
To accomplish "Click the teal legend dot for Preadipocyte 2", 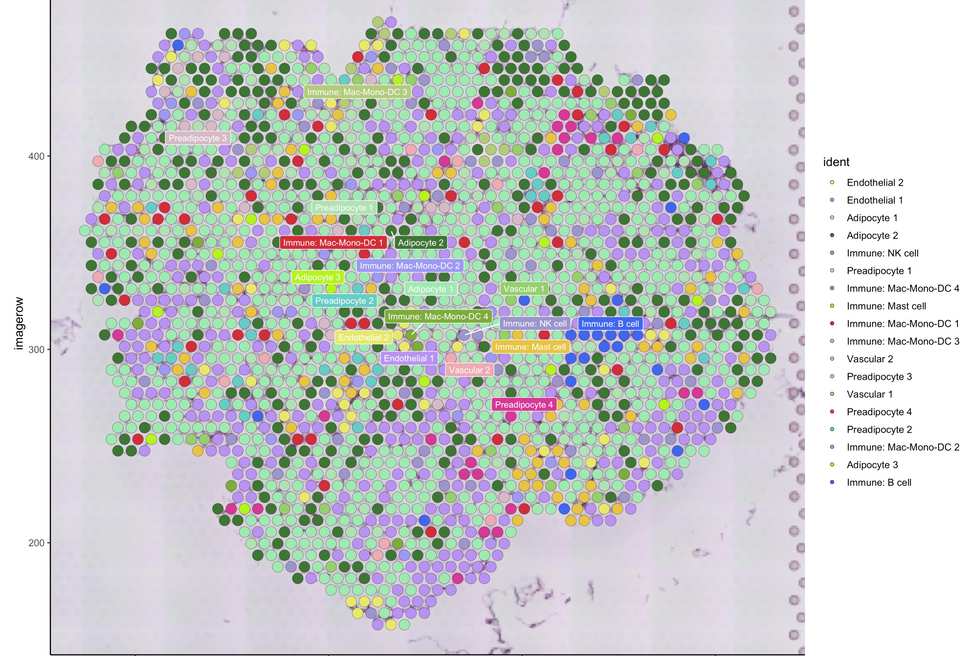I will pyautogui.click(x=832, y=429).
